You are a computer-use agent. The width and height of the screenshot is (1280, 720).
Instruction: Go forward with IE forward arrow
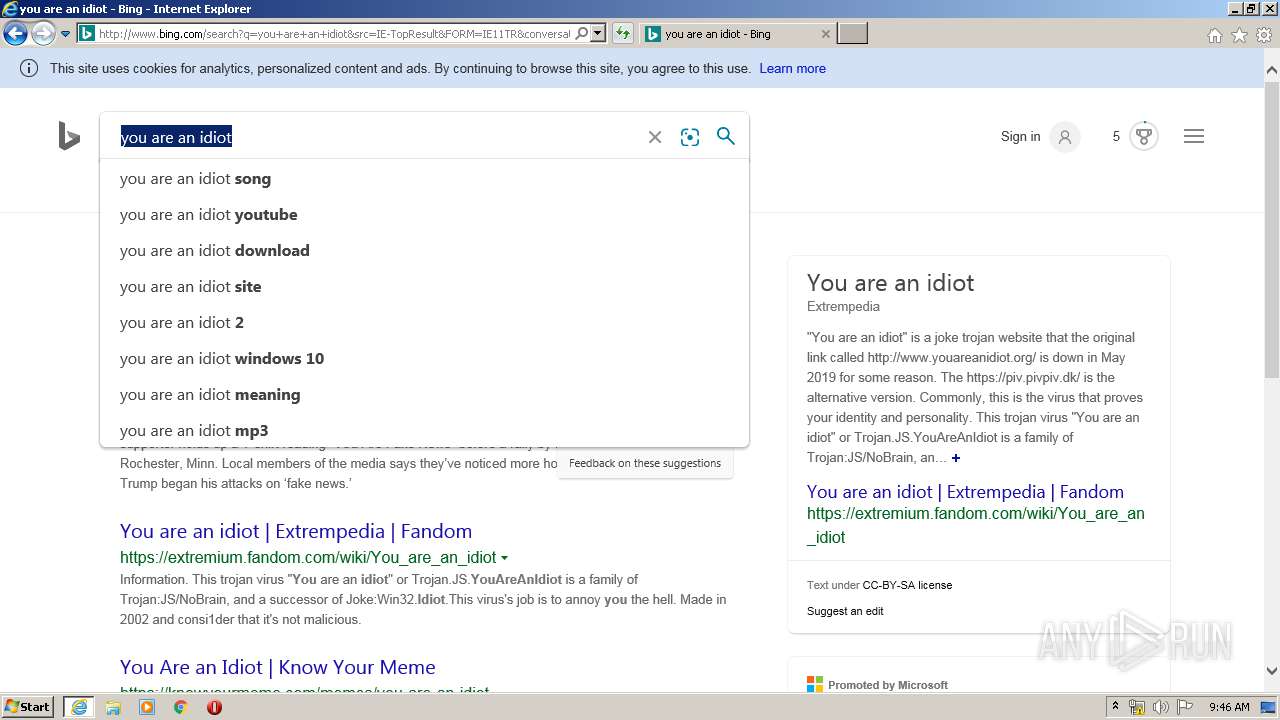tap(42, 34)
